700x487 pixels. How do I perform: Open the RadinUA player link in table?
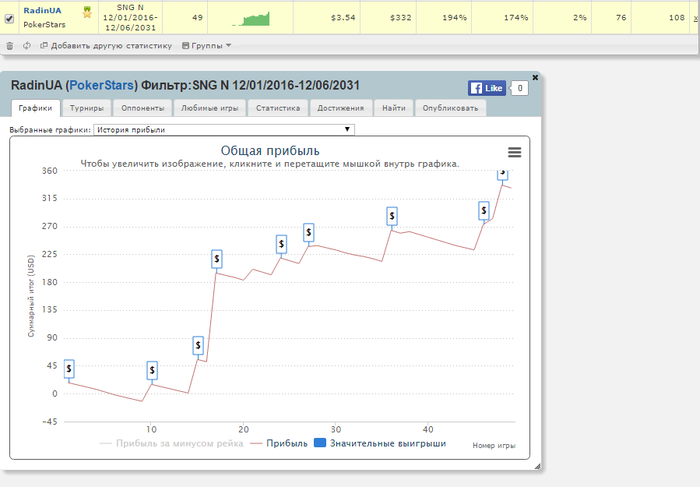click(42, 10)
